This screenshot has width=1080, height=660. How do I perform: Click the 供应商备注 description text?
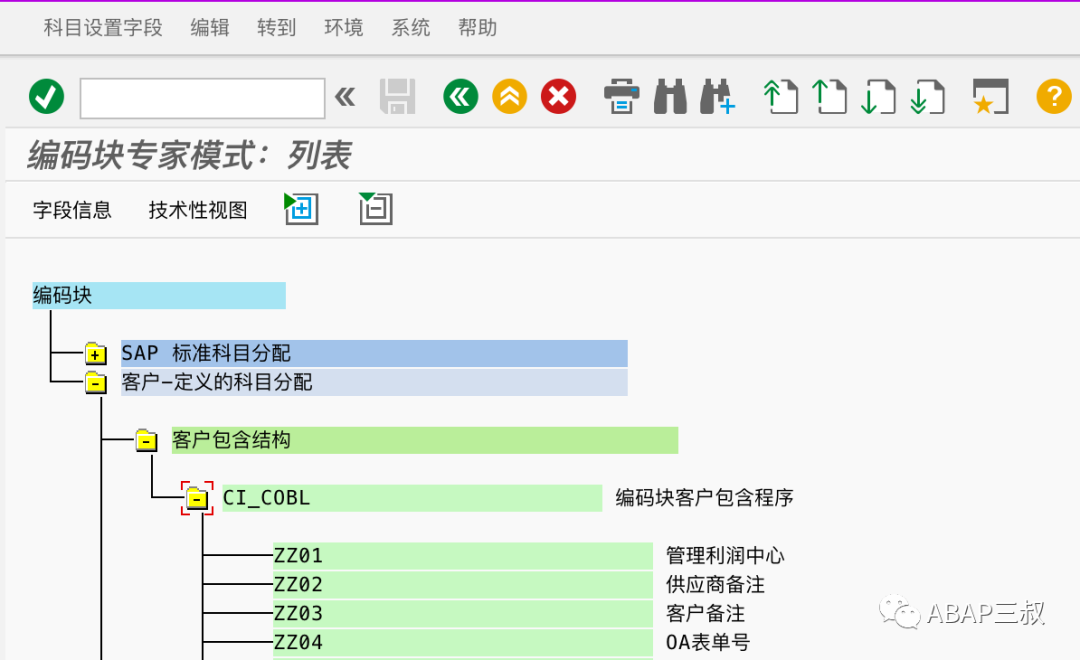pyautogui.click(x=715, y=584)
